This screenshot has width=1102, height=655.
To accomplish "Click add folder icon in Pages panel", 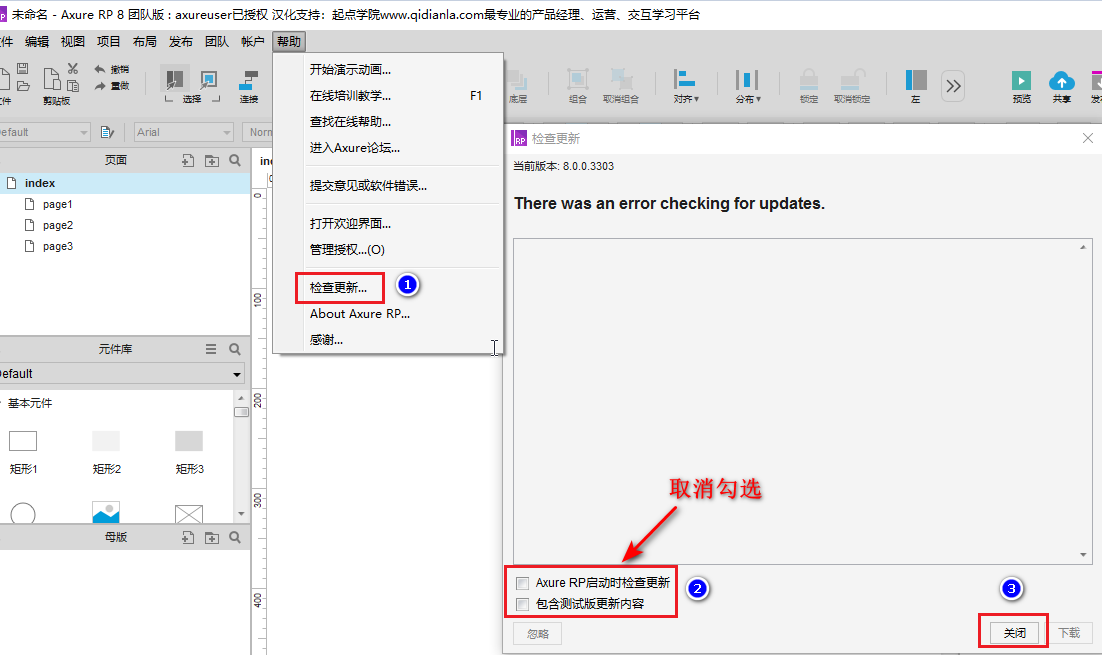I will click(x=211, y=160).
